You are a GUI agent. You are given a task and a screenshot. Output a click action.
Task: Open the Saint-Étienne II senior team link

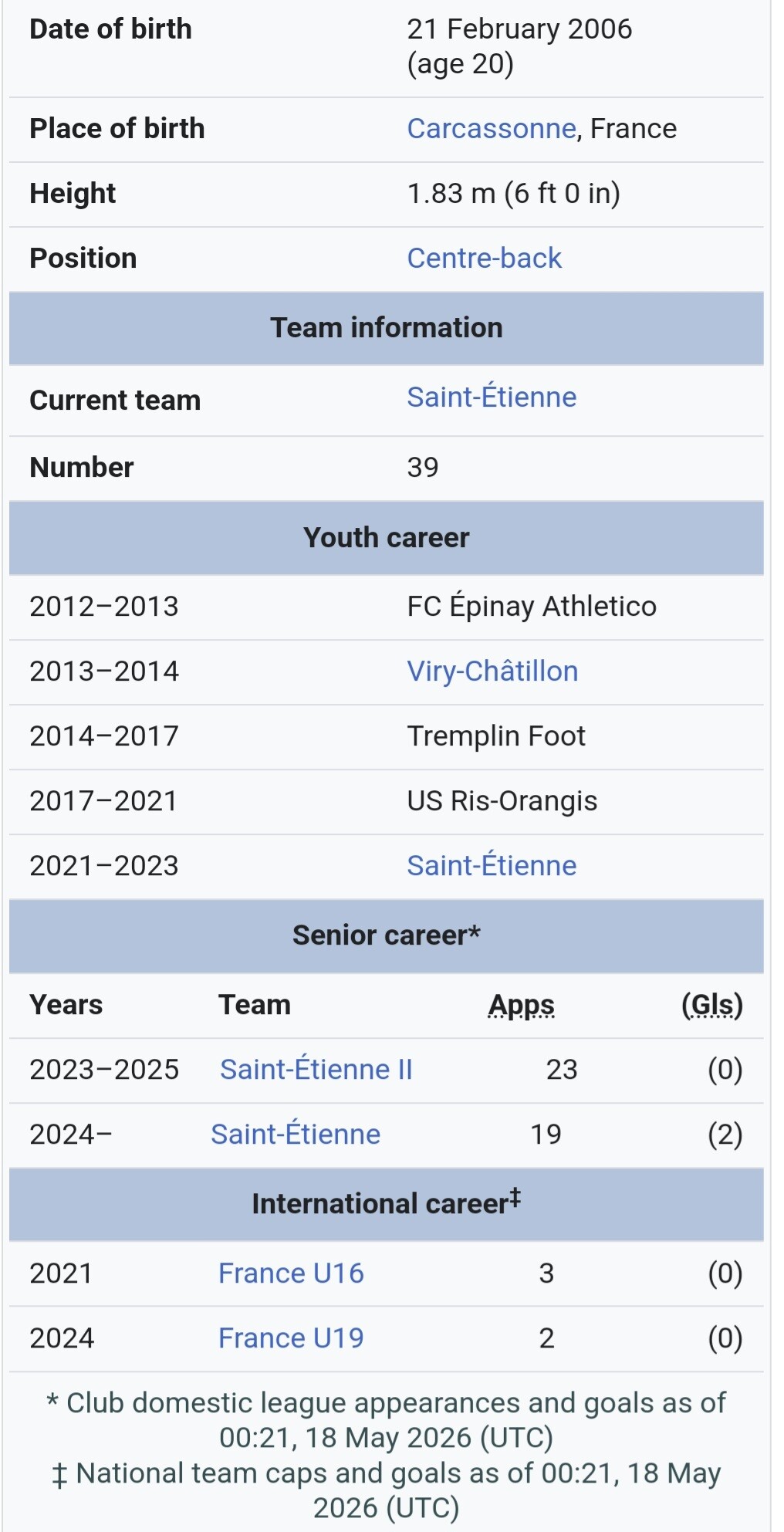click(x=316, y=1069)
